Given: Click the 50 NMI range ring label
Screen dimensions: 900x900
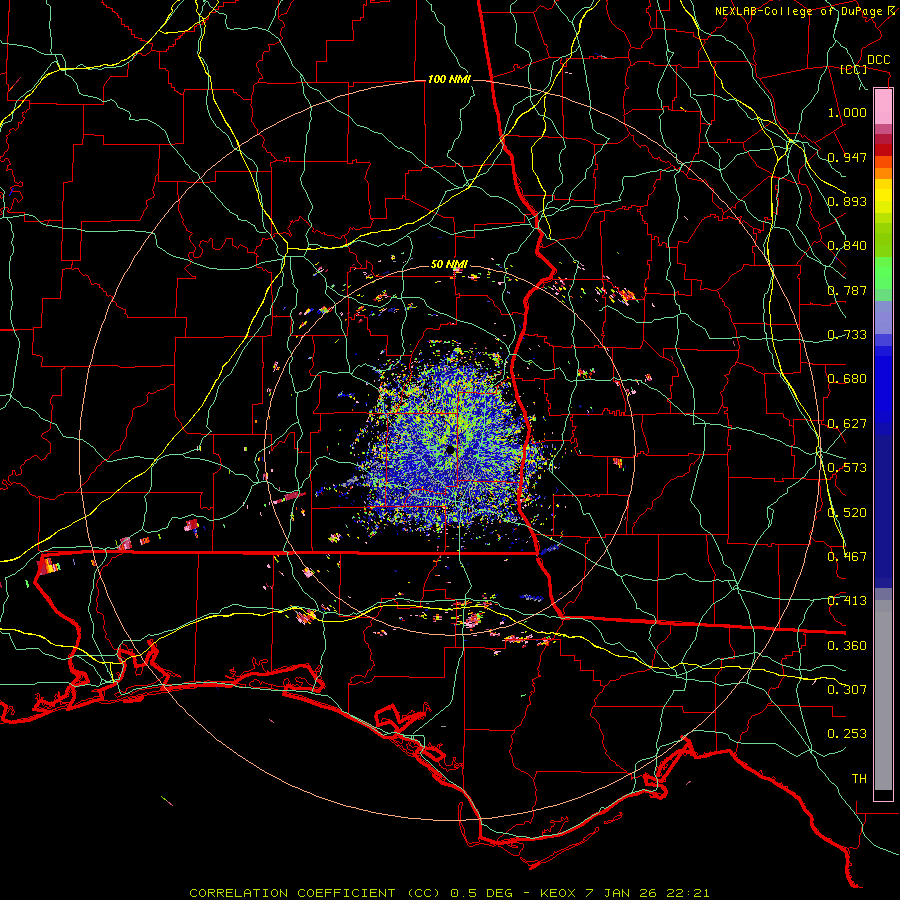Looking at the screenshot, I should (449, 265).
